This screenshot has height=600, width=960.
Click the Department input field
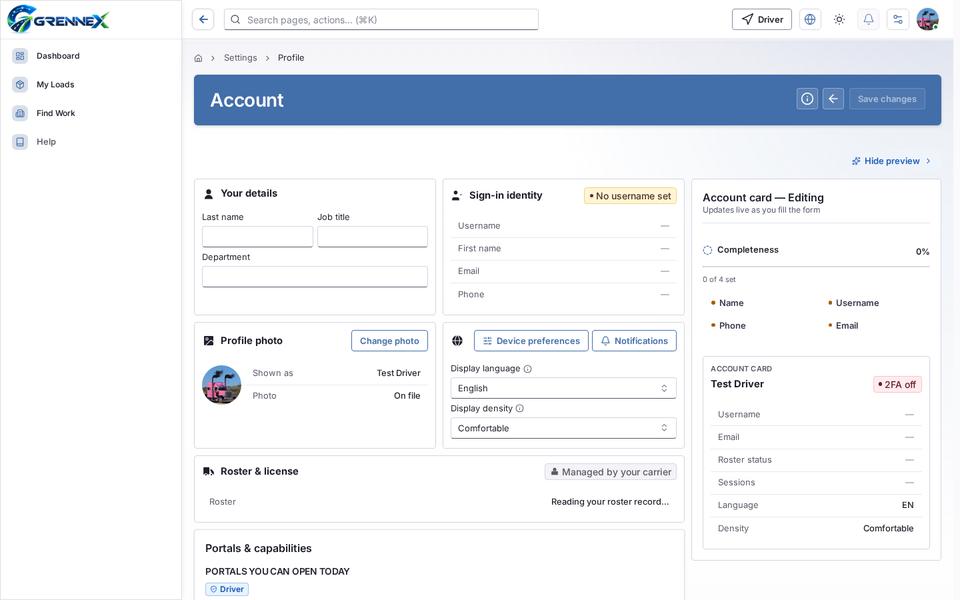click(x=315, y=276)
